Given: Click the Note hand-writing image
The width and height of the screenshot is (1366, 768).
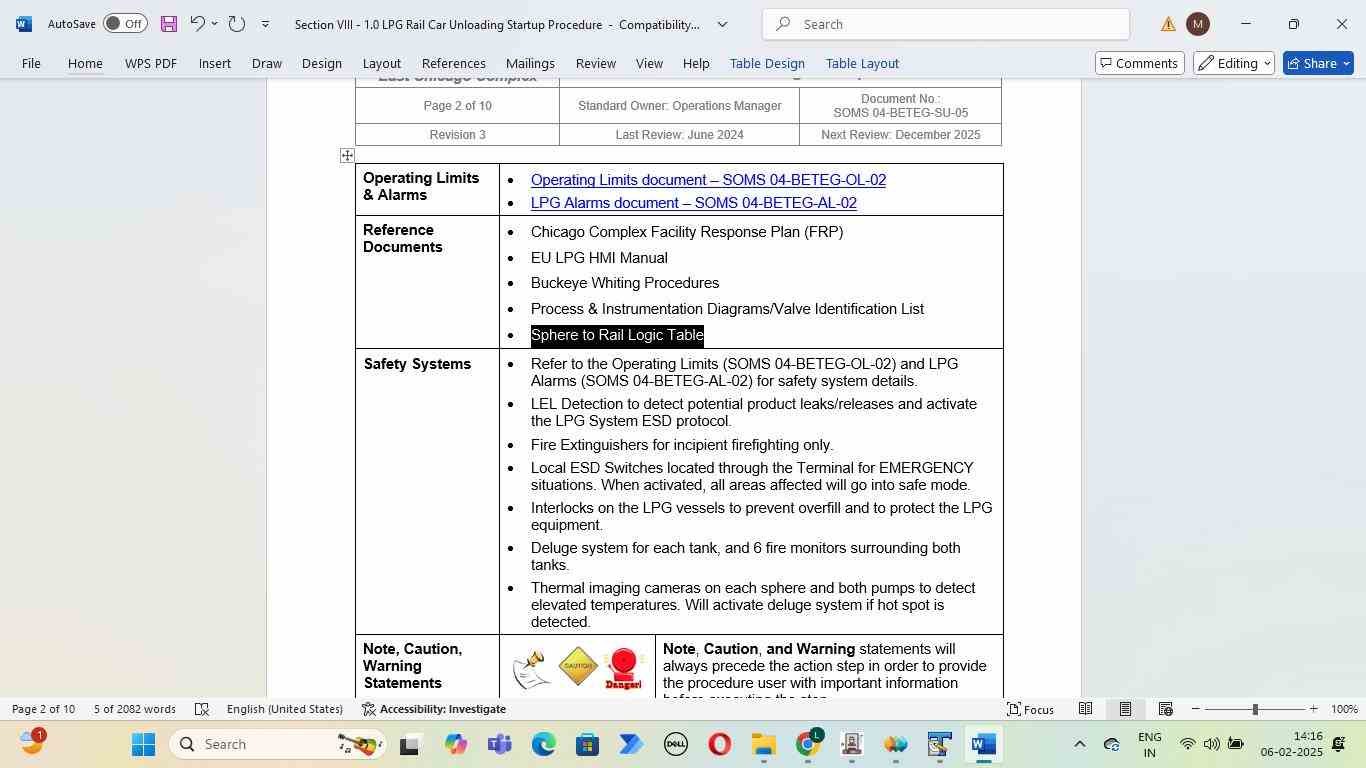Looking at the screenshot, I should [x=531, y=669].
